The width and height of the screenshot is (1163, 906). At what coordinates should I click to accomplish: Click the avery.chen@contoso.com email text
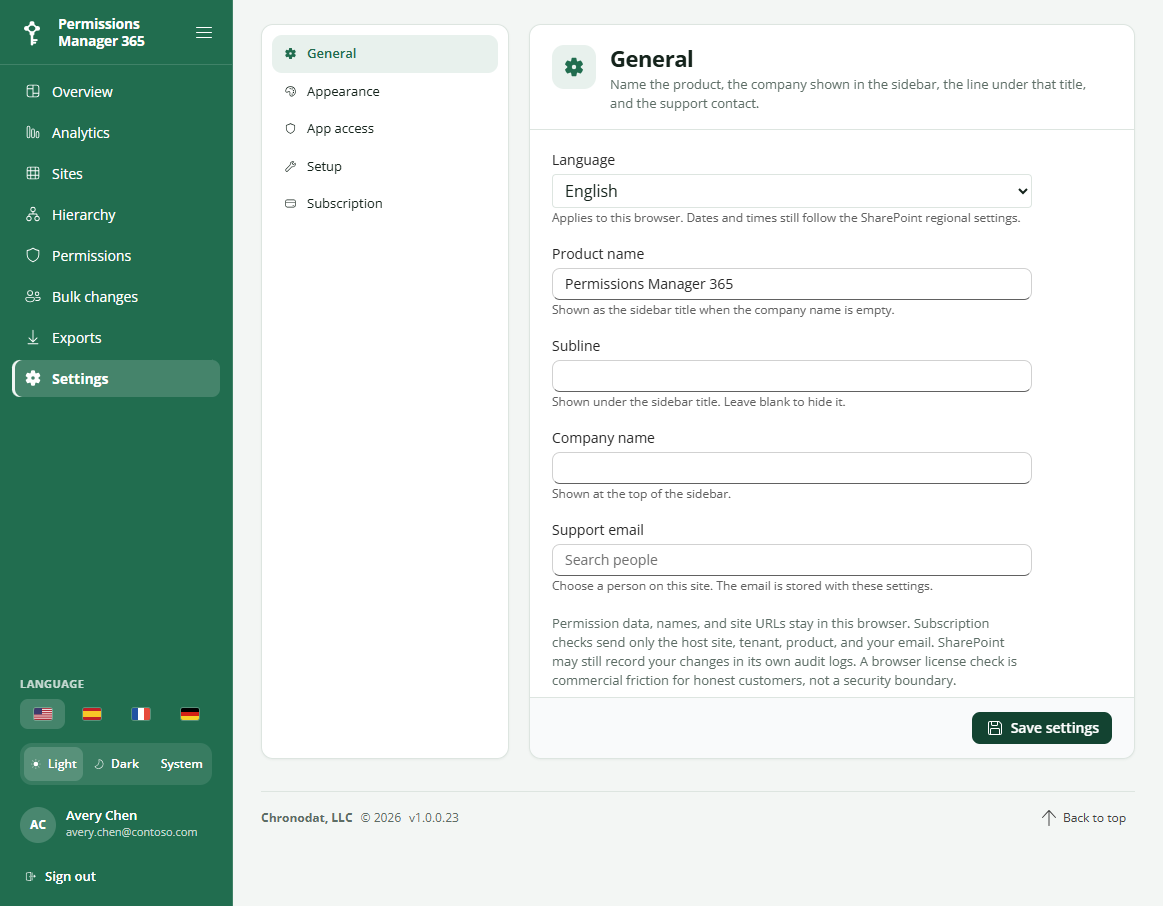click(131, 832)
